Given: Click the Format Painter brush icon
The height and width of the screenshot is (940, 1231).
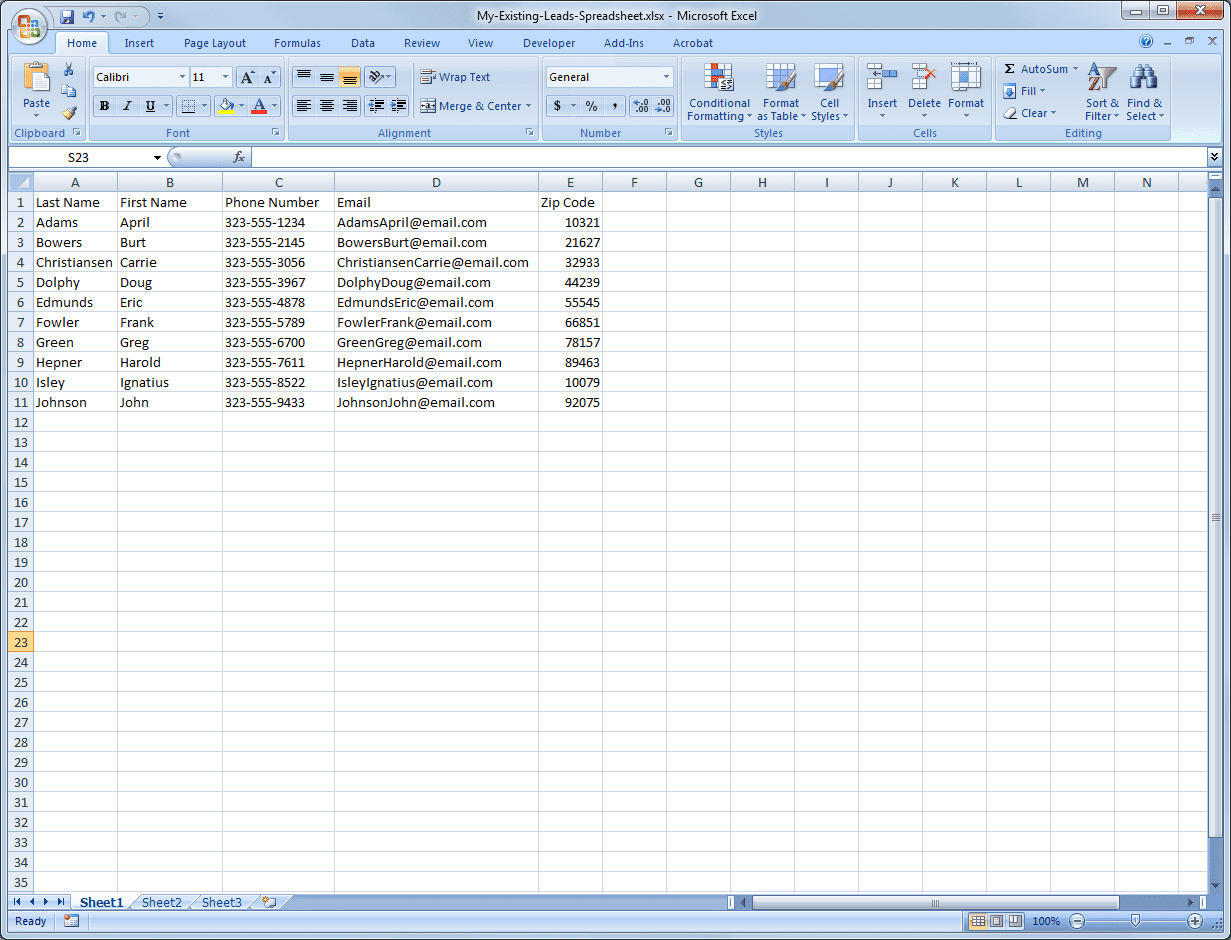Looking at the screenshot, I should click(69, 113).
